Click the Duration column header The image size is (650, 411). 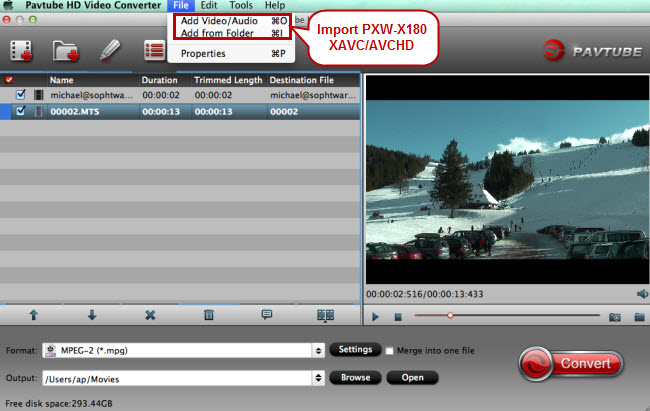coord(160,80)
